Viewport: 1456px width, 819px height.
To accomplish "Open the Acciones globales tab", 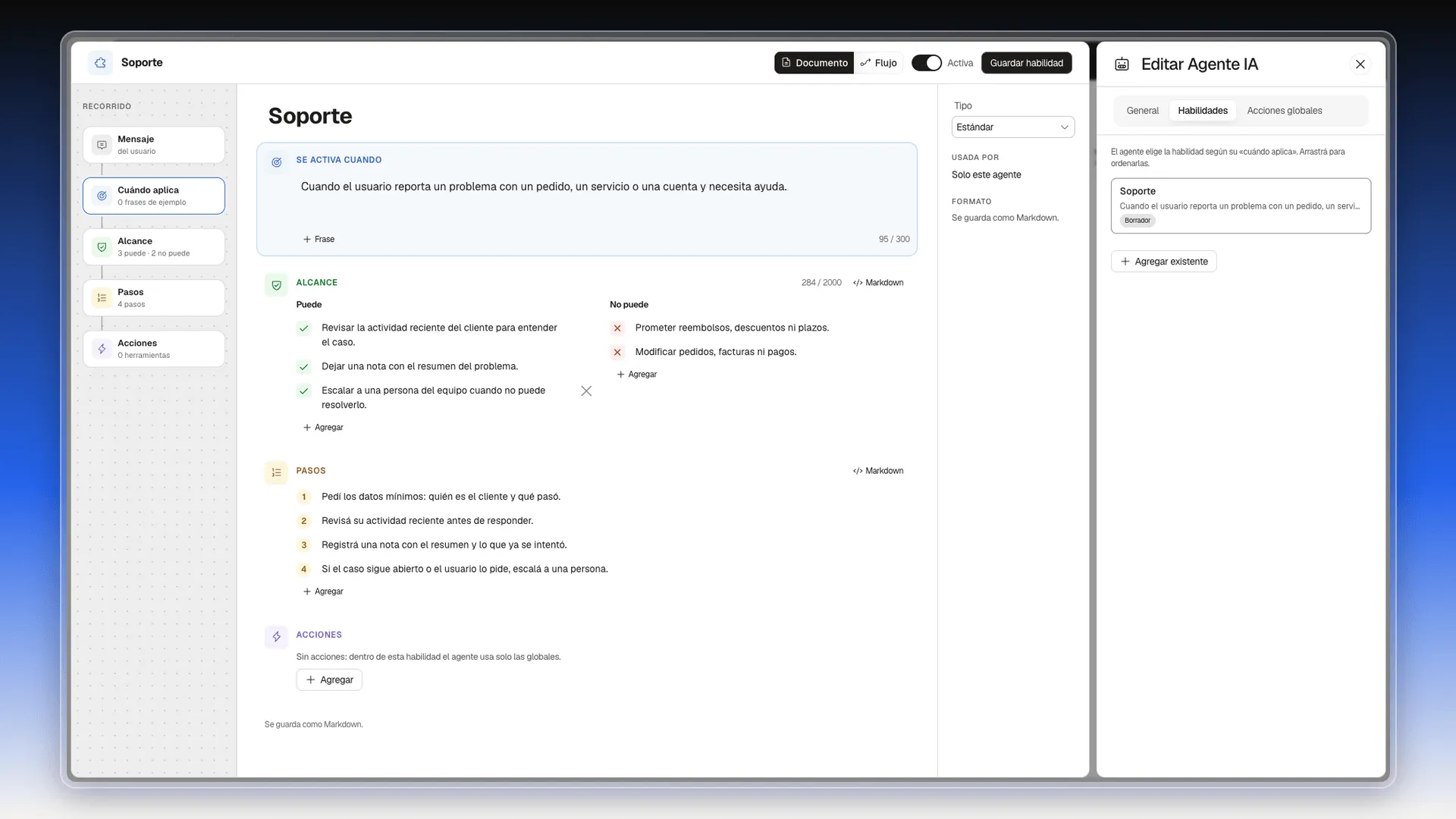I will tap(1285, 111).
